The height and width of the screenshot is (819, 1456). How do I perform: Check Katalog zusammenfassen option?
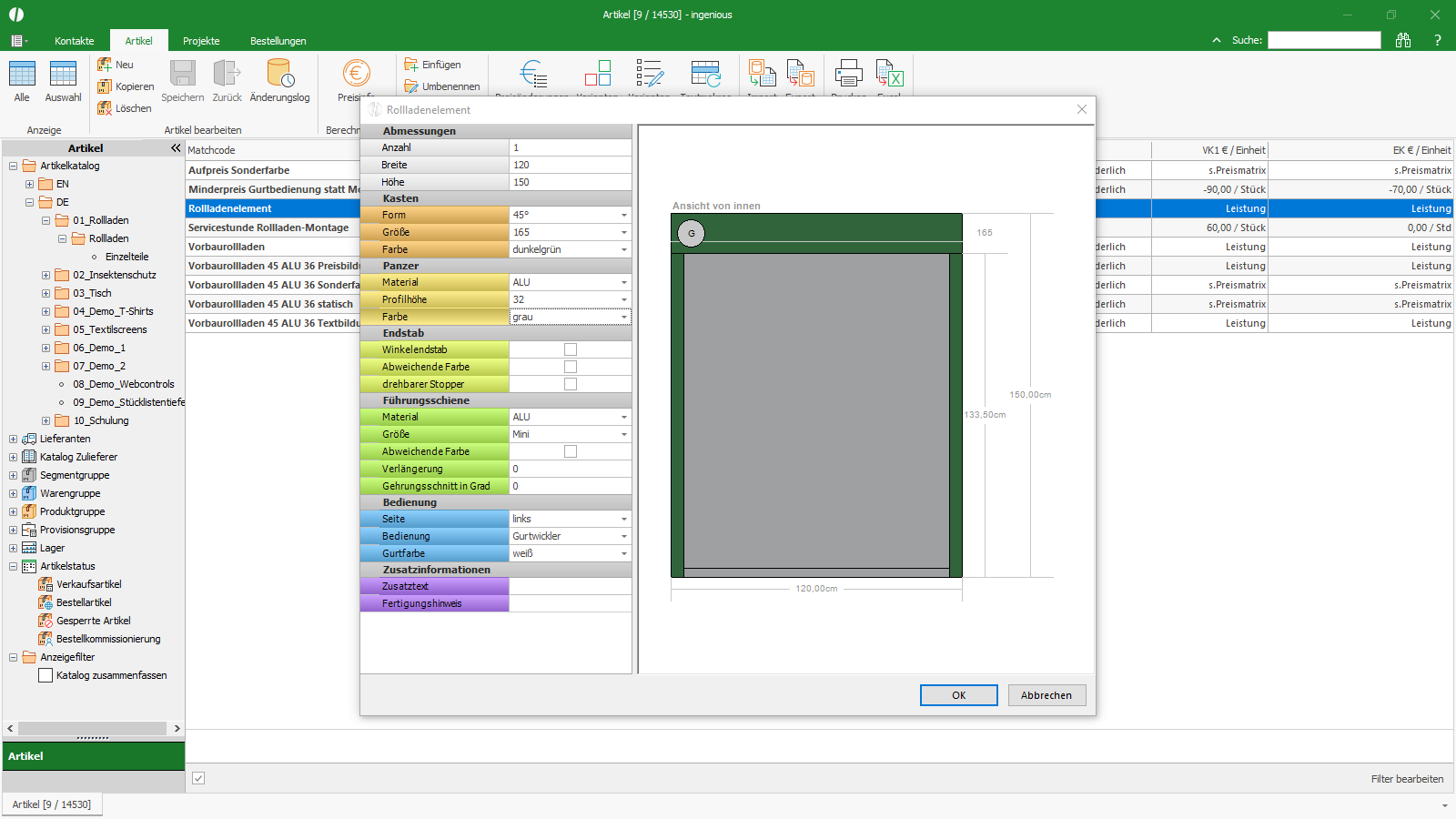45,675
